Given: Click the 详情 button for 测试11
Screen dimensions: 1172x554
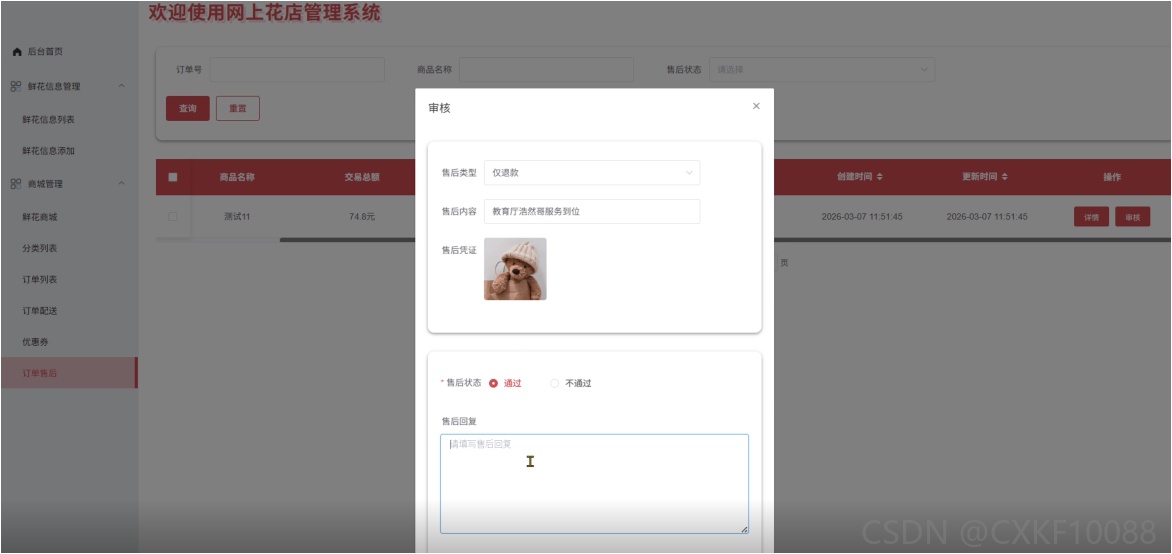Looking at the screenshot, I should pos(1091,217).
